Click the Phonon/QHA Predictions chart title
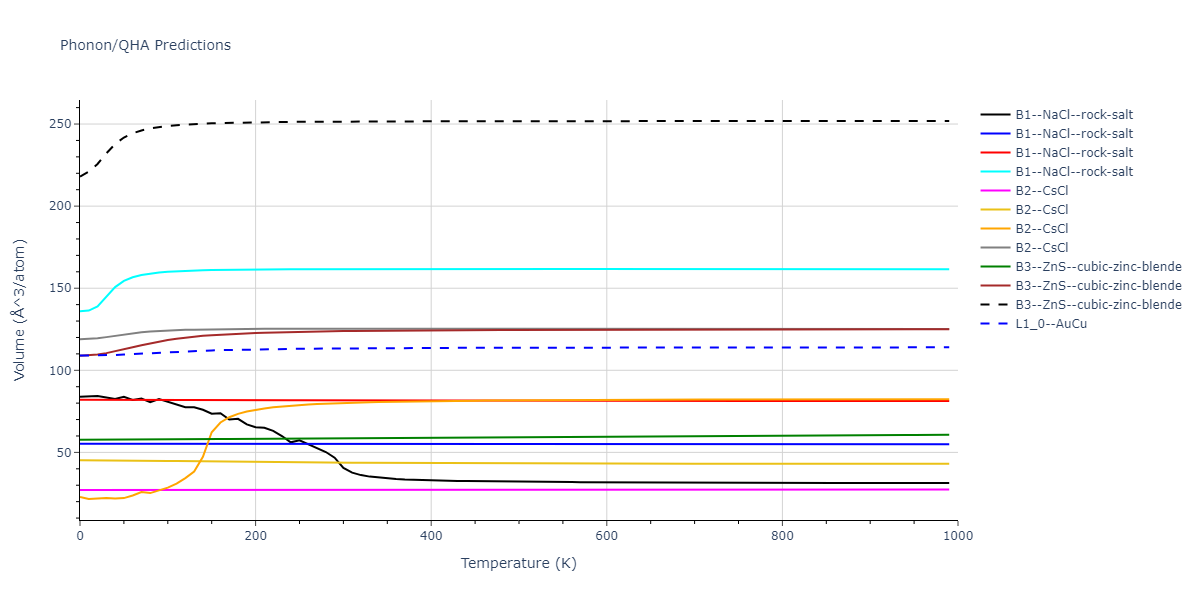 tap(145, 45)
